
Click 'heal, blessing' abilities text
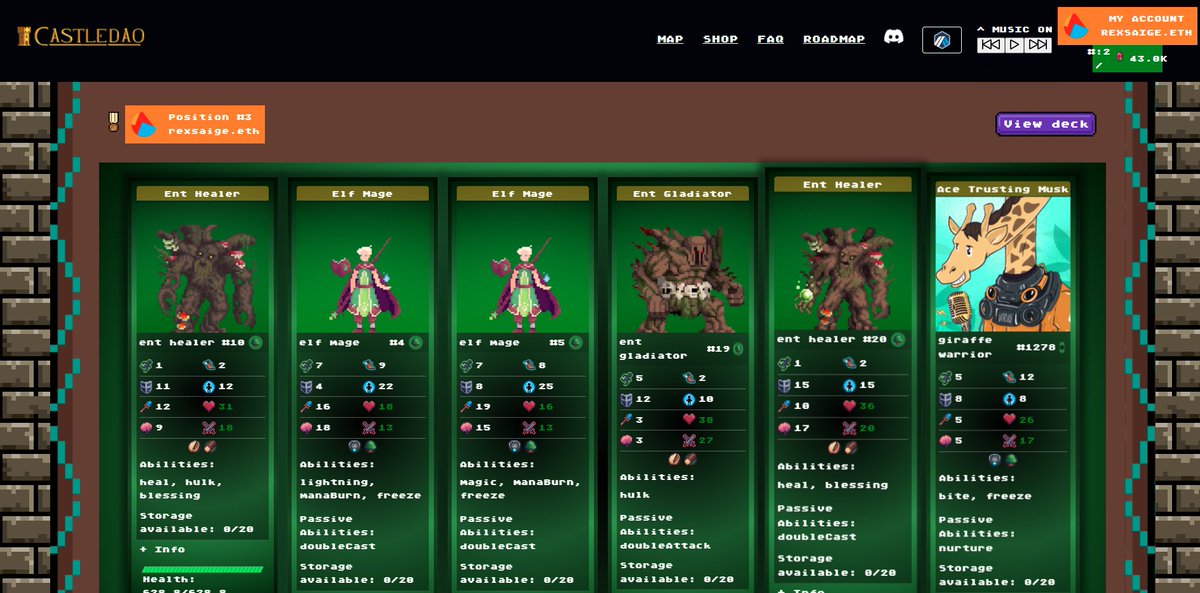(x=832, y=485)
